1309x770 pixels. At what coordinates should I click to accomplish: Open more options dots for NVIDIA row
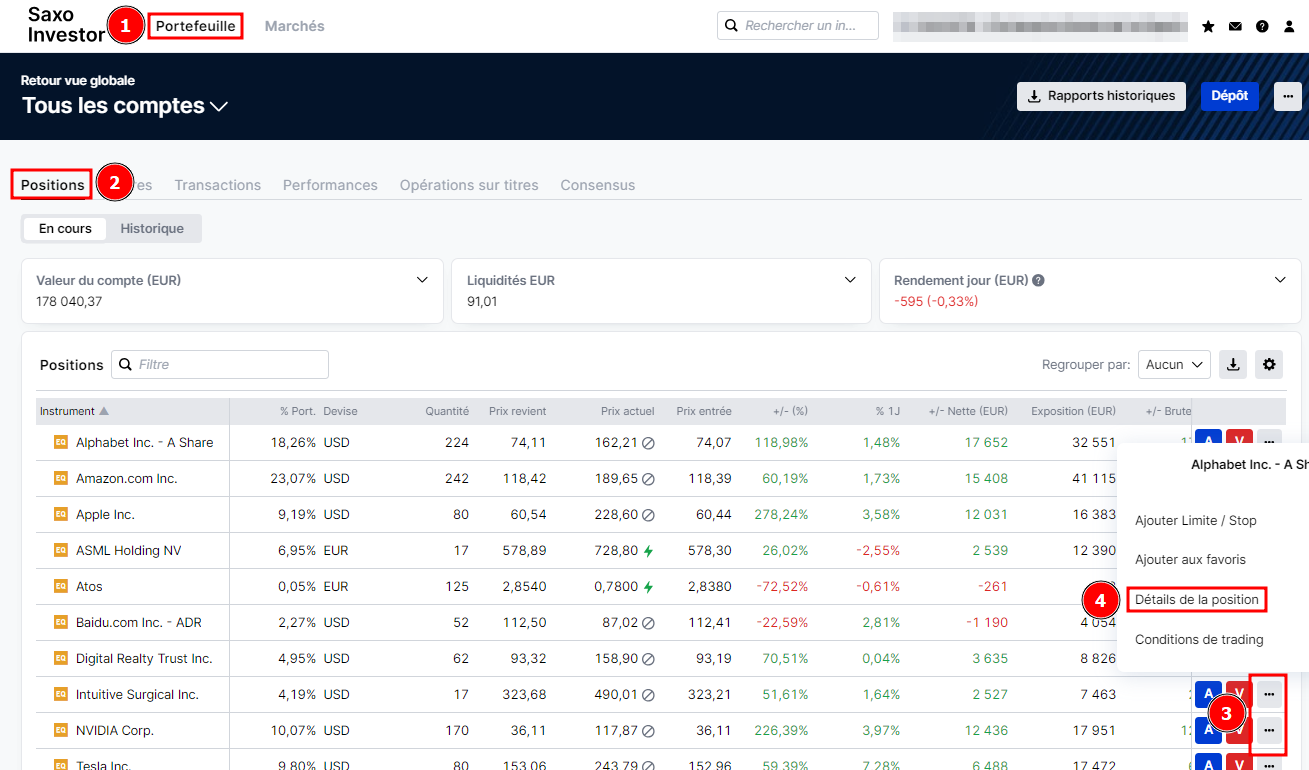(x=1270, y=730)
